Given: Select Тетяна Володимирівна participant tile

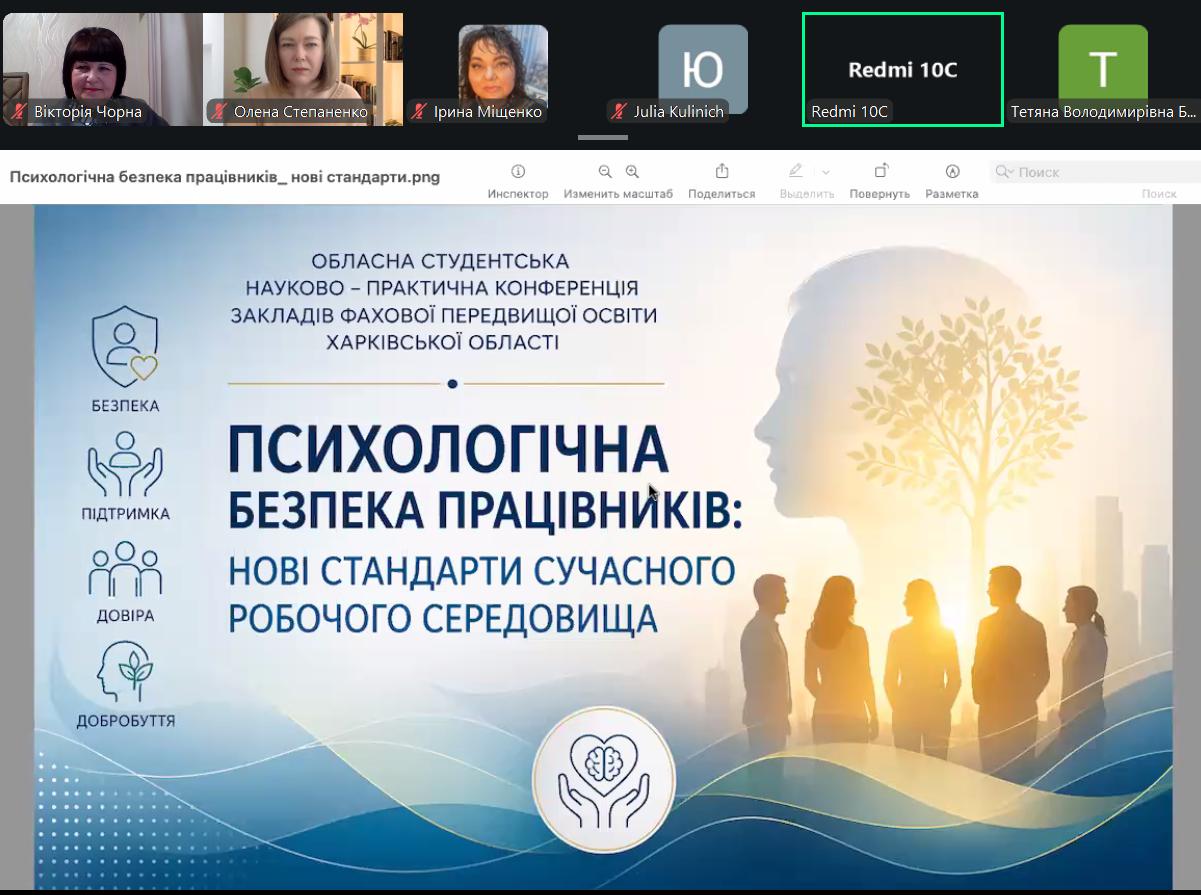Looking at the screenshot, I should coord(1102,69).
